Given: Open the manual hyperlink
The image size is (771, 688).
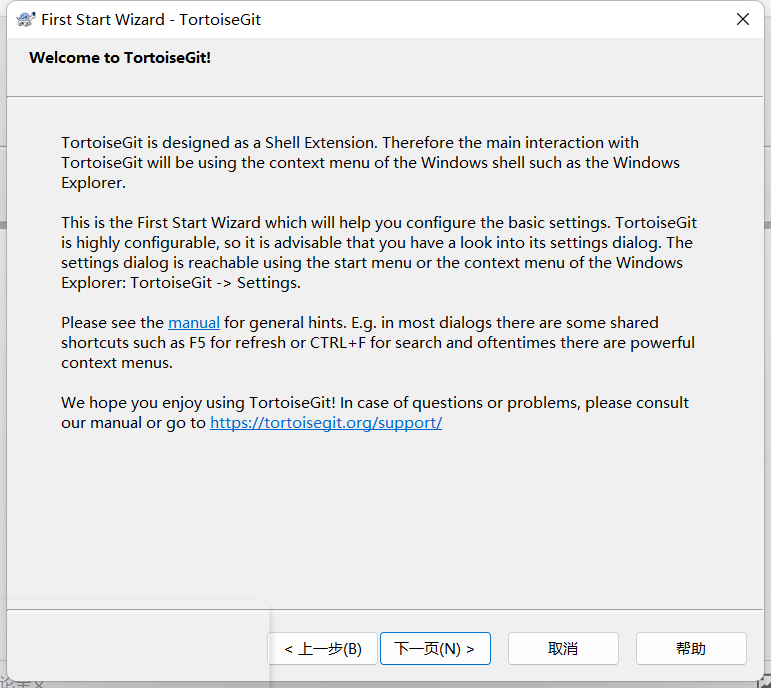Looking at the screenshot, I should pos(194,323).
